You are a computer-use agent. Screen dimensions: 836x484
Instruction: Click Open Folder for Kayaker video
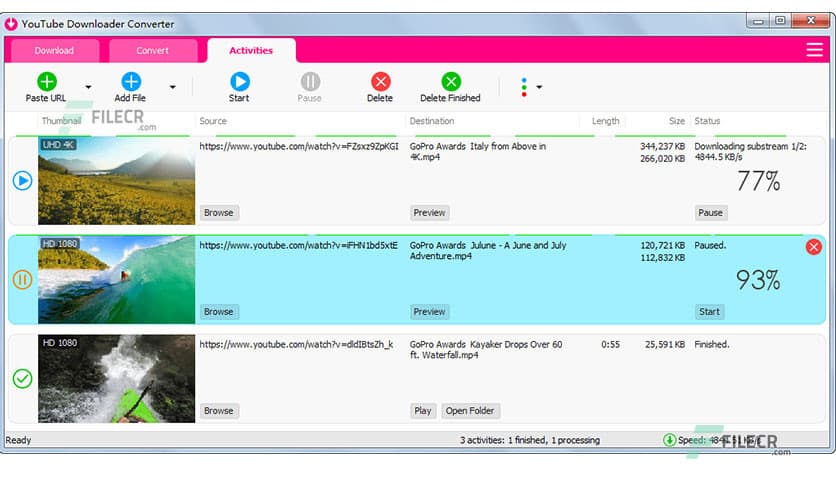(x=470, y=411)
